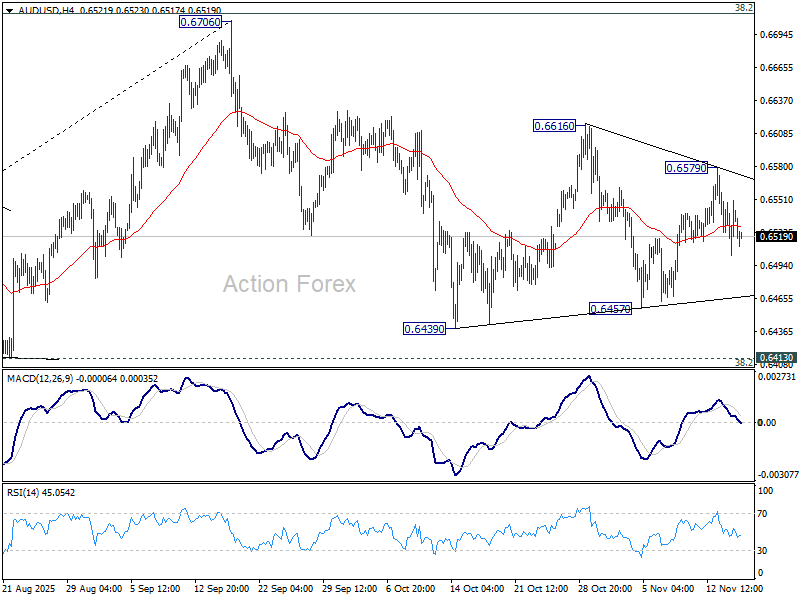Select the 38.2 Fibonacci label at top right
Screen dimensions: 800x600
(743, 8)
